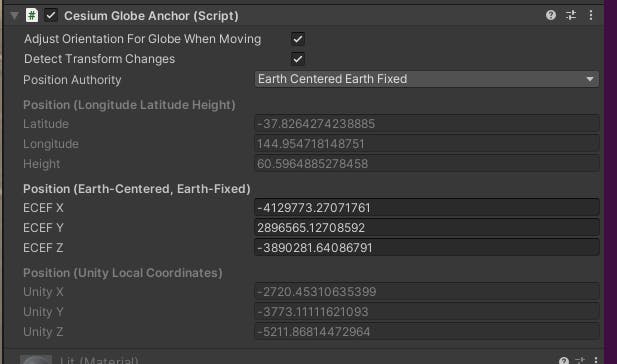Click the ECEF Z value field
Screen dimensions: 617x364
click(x=427, y=248)
